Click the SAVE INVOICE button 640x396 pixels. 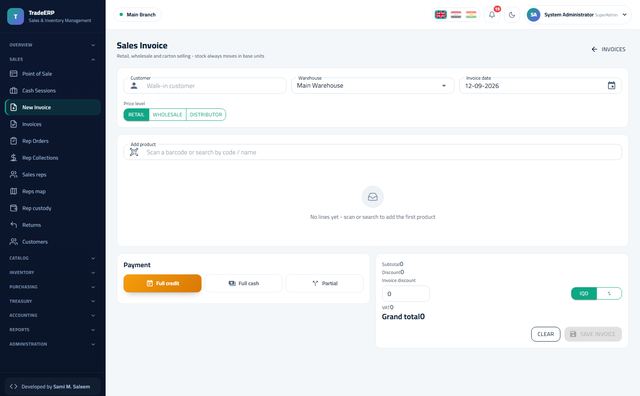pos(593,334)
